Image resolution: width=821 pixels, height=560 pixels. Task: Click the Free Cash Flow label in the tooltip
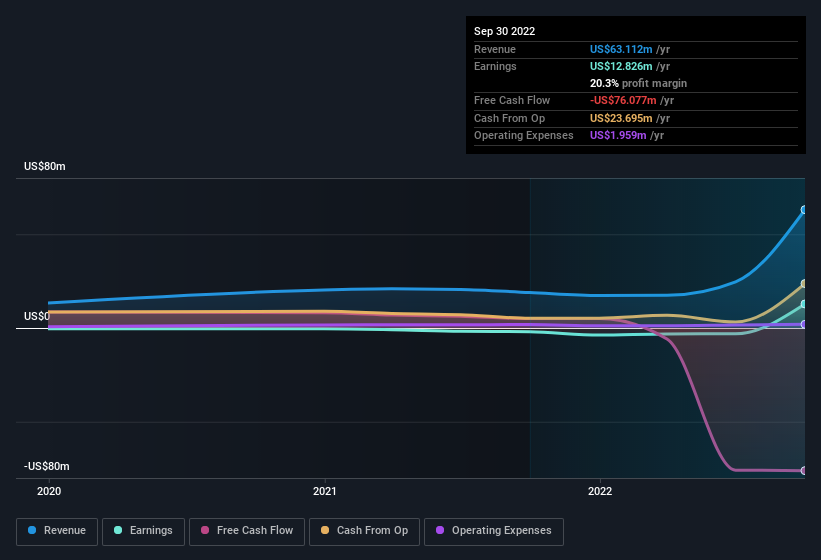(x=512, y=100)
